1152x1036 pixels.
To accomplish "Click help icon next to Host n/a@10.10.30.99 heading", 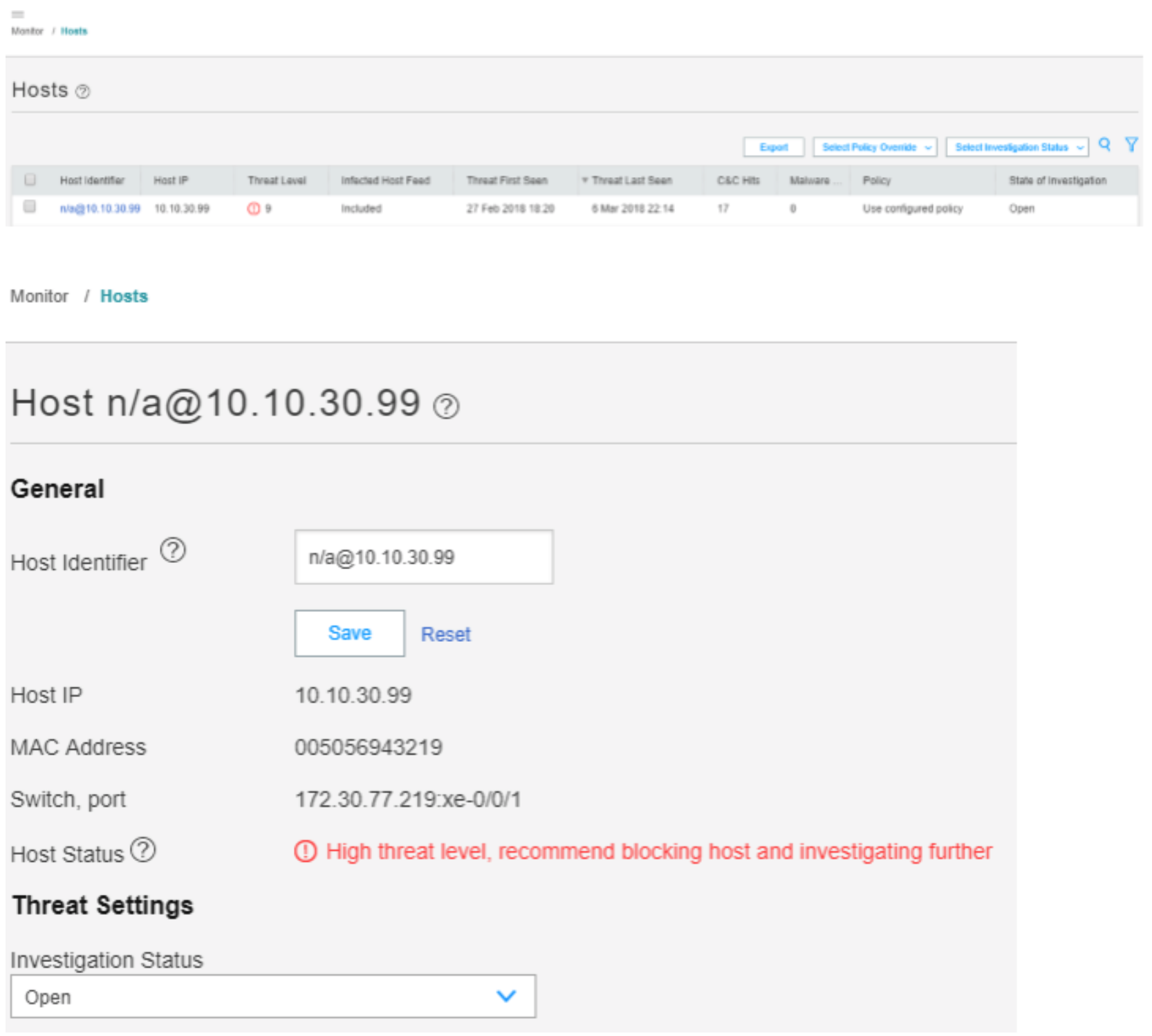I will (x=446, y=406).
